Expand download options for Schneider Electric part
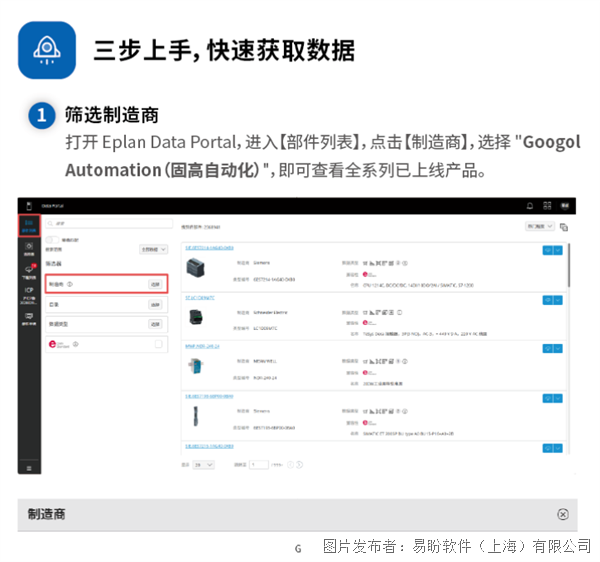The image size is (600, 562). tap(558, 300)
